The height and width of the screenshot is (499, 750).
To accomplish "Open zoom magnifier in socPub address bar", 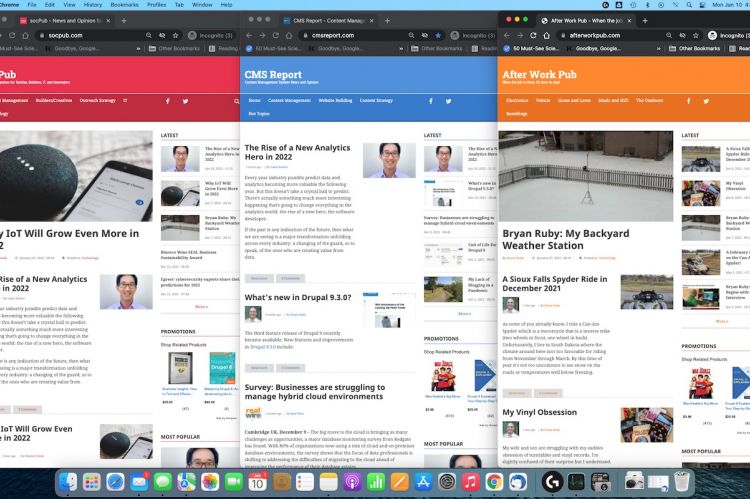I will [x=149, y=35].
